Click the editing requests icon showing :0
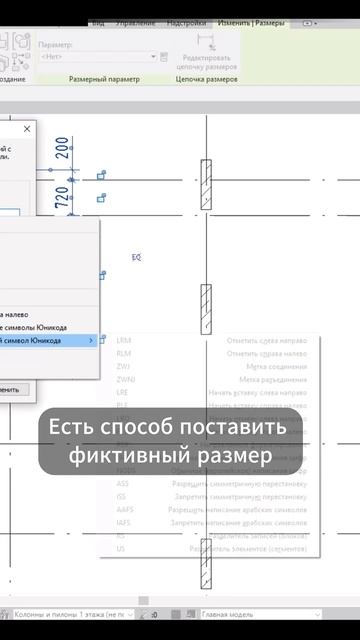This screenshot has width=360, height=640. tap(149, 614)
